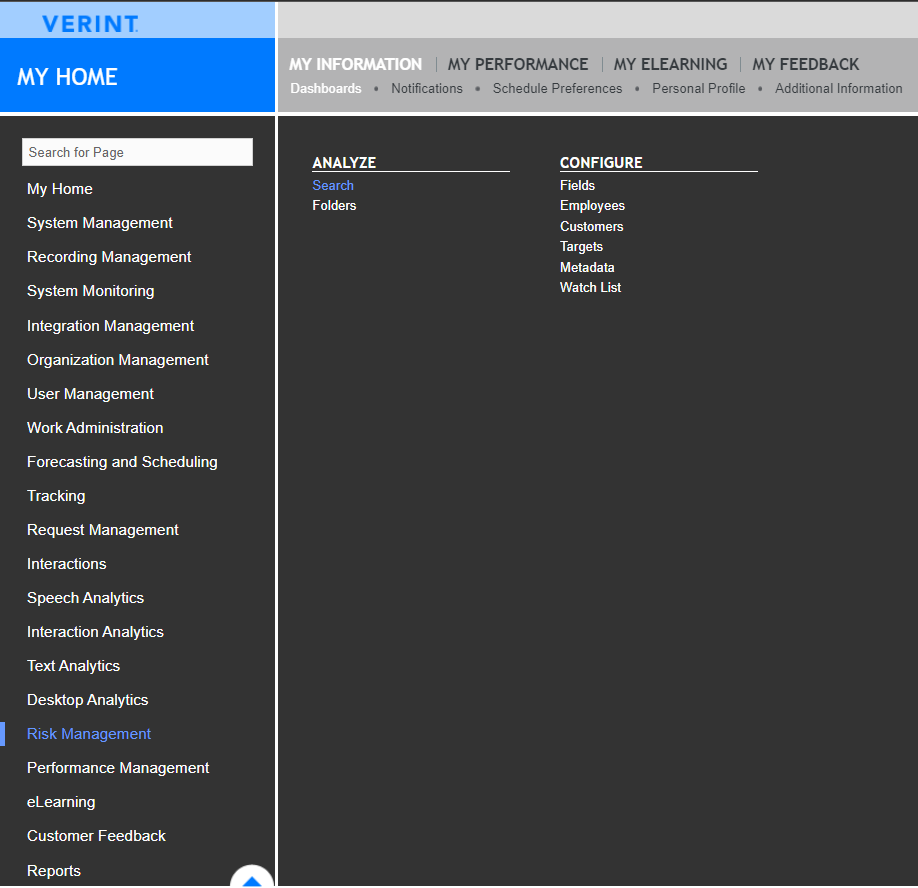Switch to MY FEEDBACK tab
918x888 pixels.
(x=806, y=64)
